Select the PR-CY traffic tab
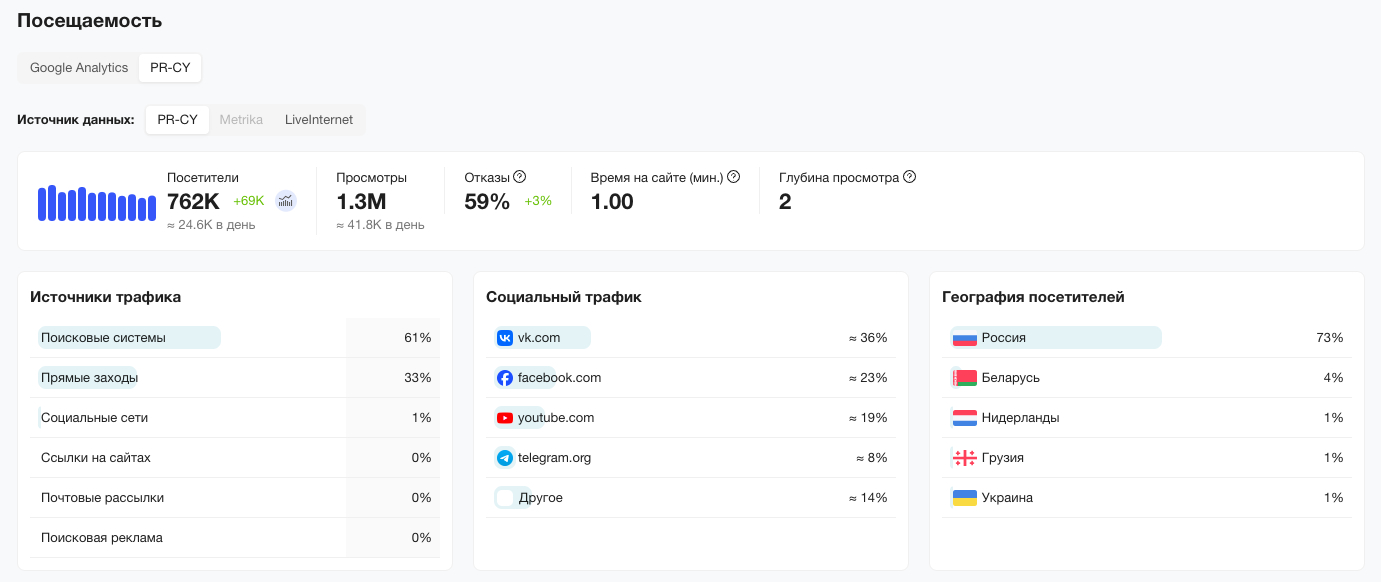 (x=170, y=68)
